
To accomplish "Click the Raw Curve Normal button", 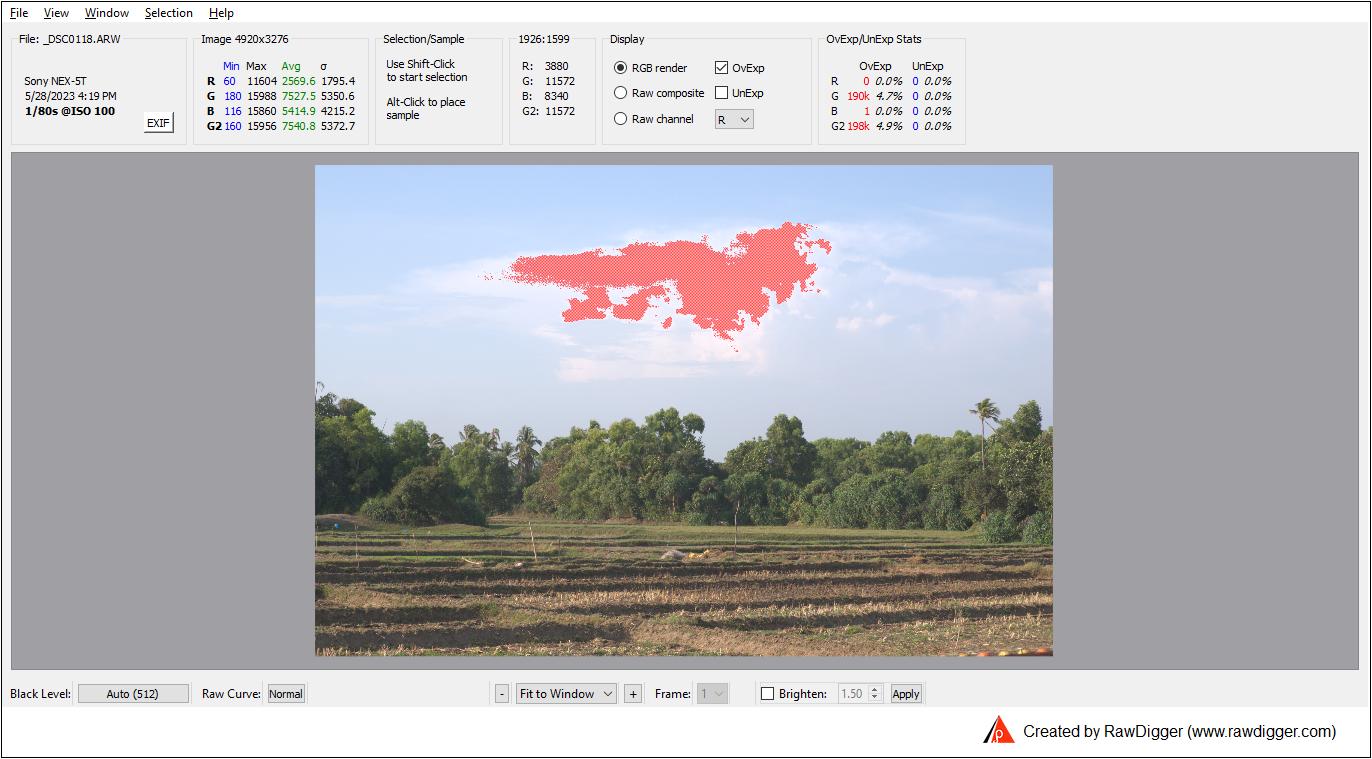I will [x=285, y=694].
